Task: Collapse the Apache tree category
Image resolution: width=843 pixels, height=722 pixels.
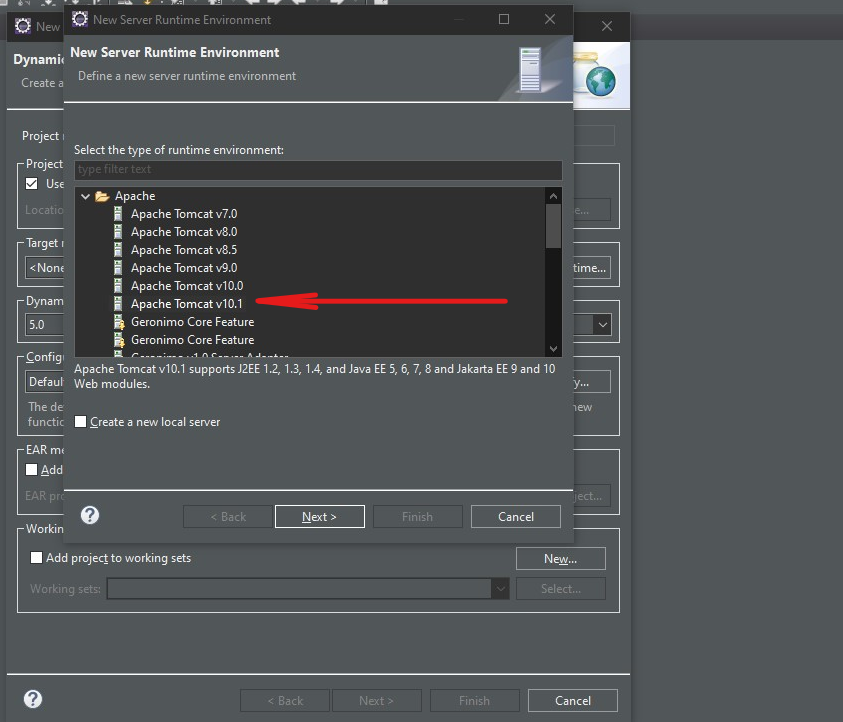Action: coord(85,196)
